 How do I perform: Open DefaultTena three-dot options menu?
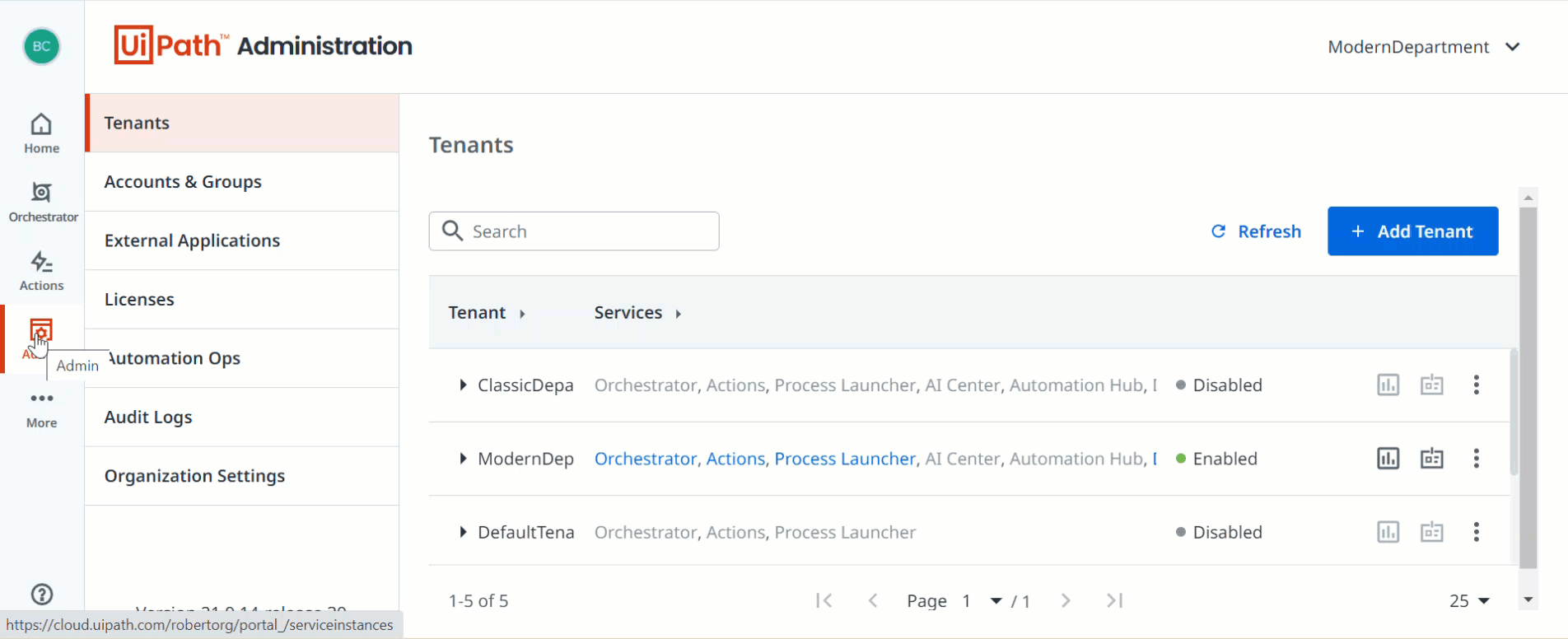pyautogui.click(x=1476, y=532)
